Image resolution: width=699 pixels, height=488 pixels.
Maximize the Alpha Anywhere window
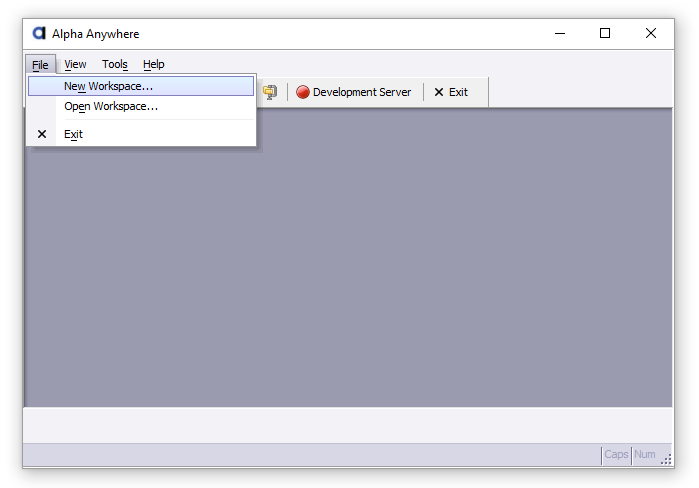(604, 33)
